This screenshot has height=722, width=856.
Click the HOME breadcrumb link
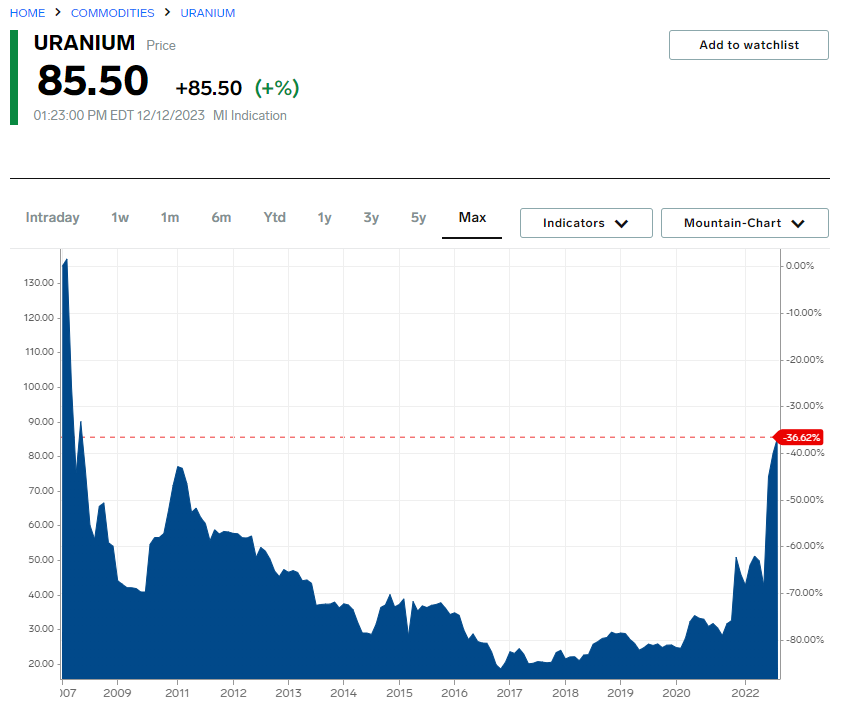[x=28, y=13]
